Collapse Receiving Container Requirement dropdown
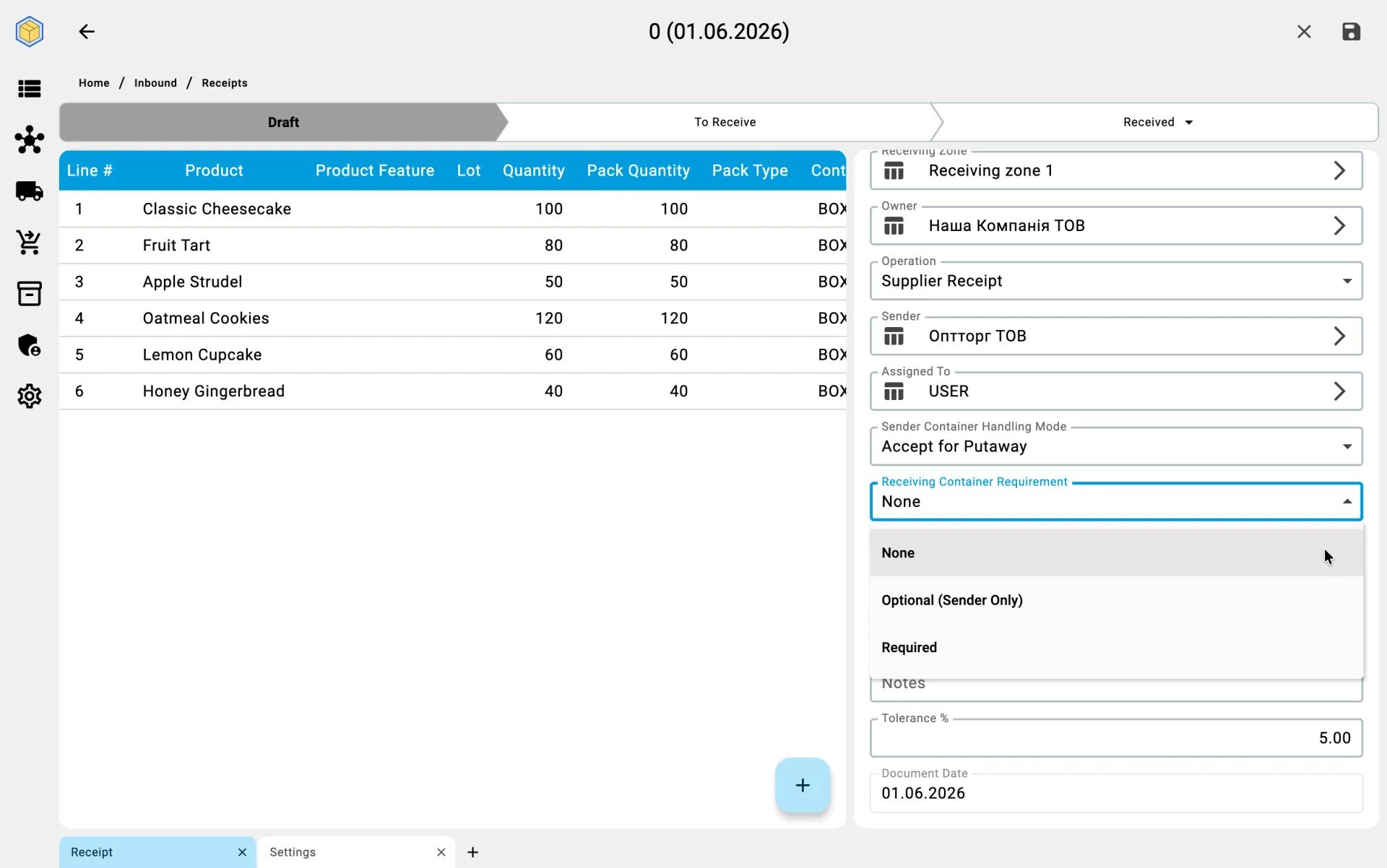This screenshot has width=1387, height=868. (x=1347, y=501)
